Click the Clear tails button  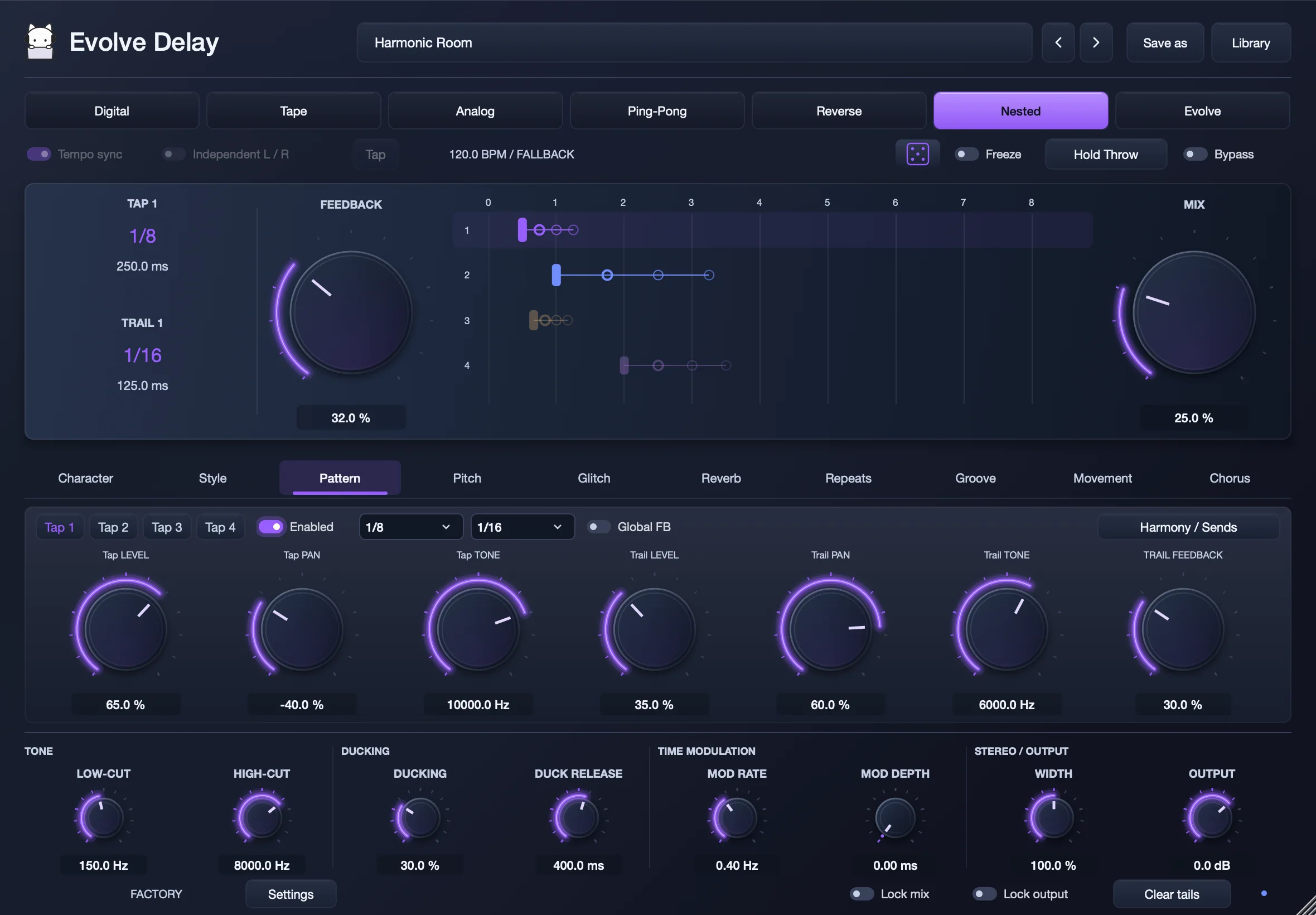(1172, 894)
